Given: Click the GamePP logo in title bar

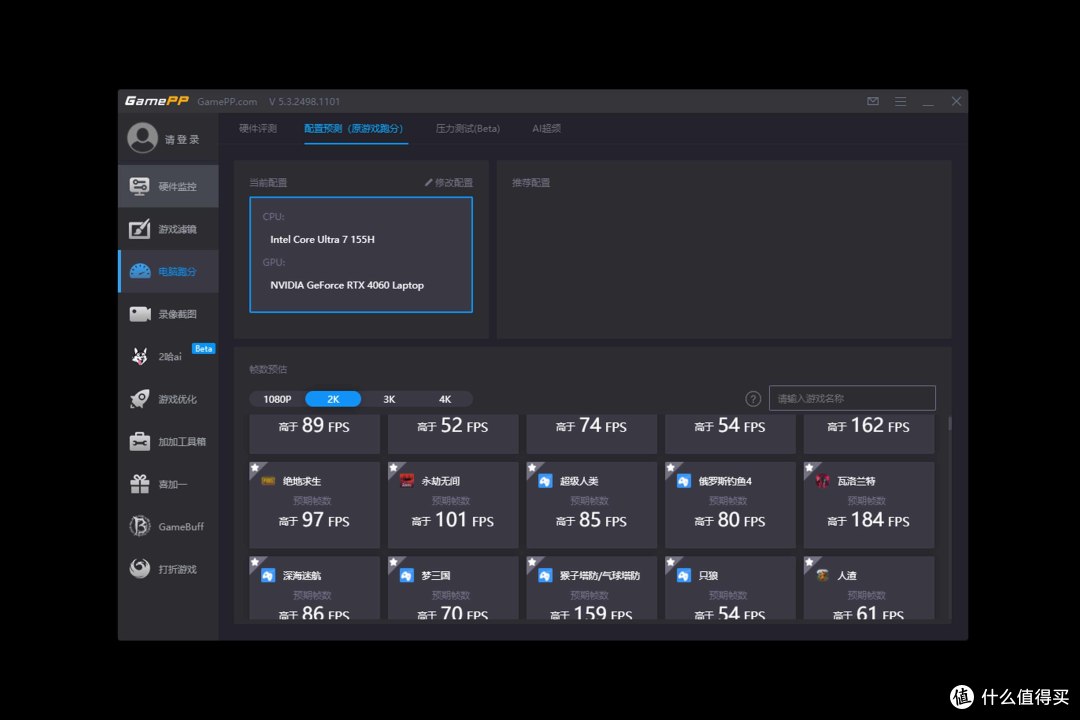Looking at the screenshot, I should pos(156,101).
